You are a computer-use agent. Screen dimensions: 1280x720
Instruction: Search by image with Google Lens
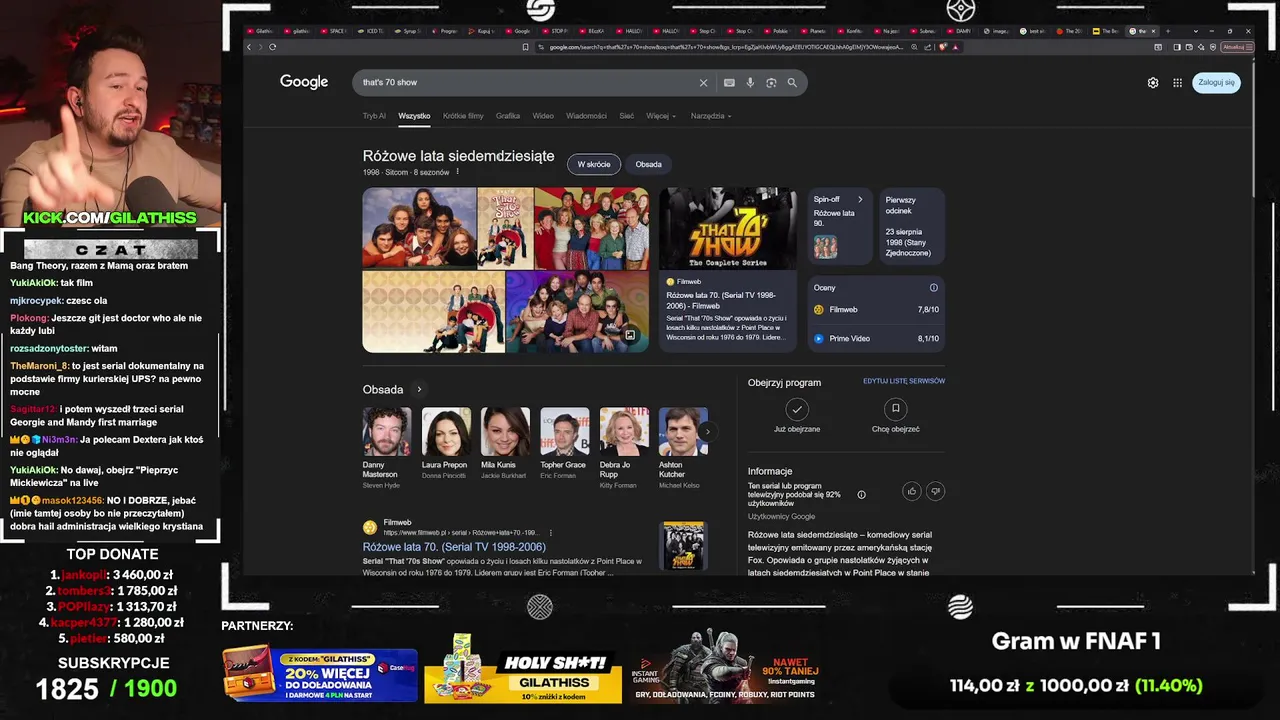[771, 83]
